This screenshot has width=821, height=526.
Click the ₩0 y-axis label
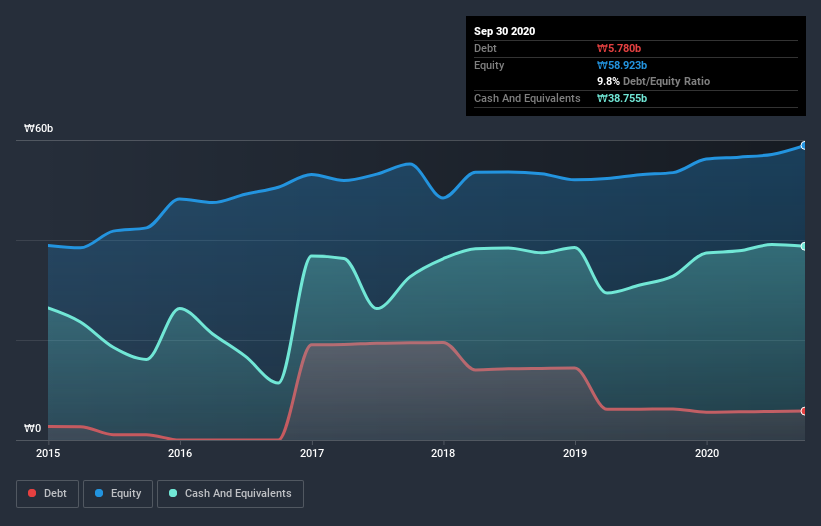pyautogui.click(x=32, y=429)
